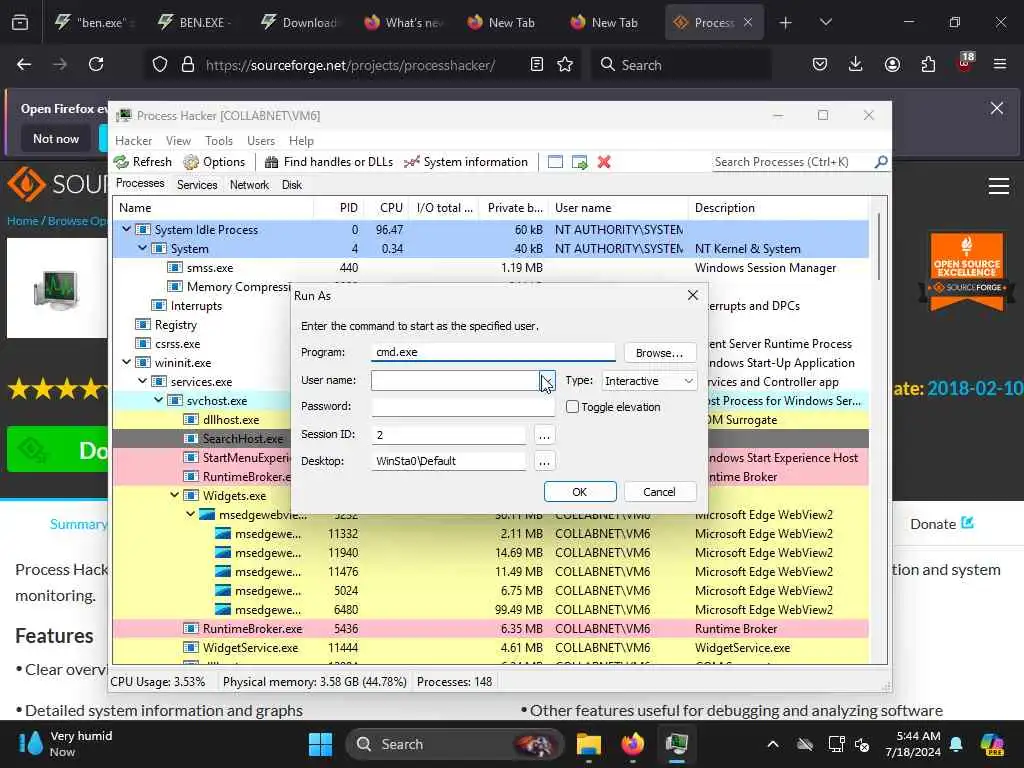This screenshot has width=1024, height=768.
Task: Switch to the Disk tab
Action: tap(292, 185)
